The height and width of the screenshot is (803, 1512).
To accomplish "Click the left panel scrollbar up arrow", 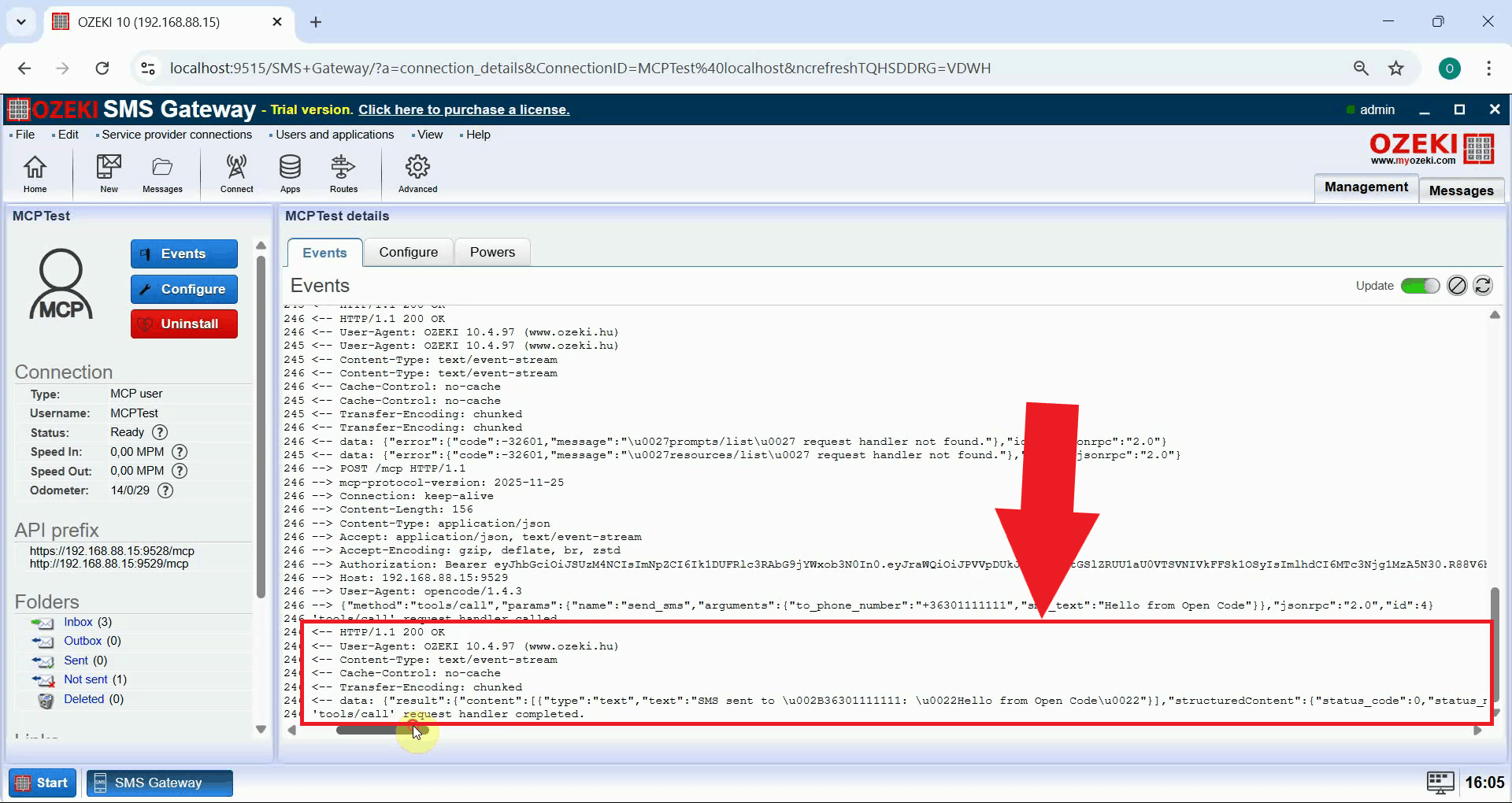I will 261,246.
